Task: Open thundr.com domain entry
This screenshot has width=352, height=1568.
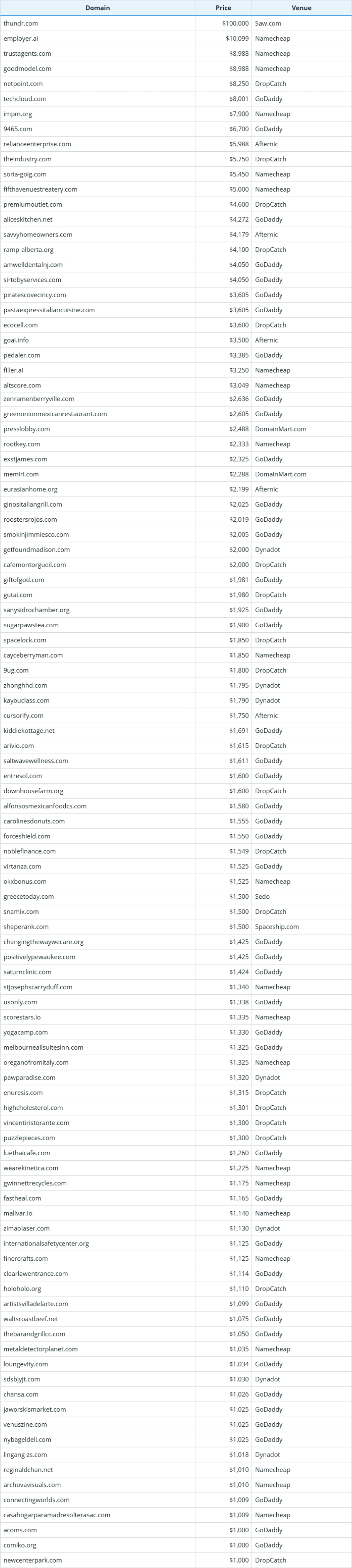Action: tap(21, 23)
